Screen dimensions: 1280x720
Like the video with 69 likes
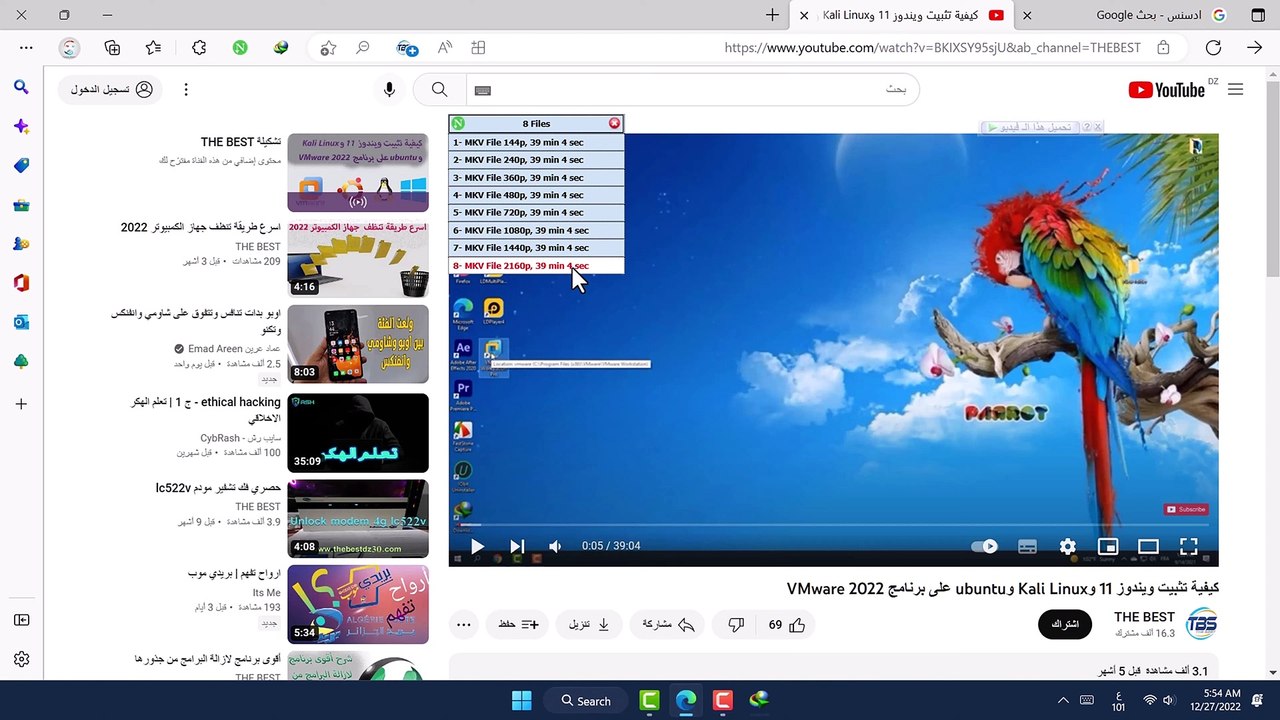pyautogui.click(x=786, y=625)
